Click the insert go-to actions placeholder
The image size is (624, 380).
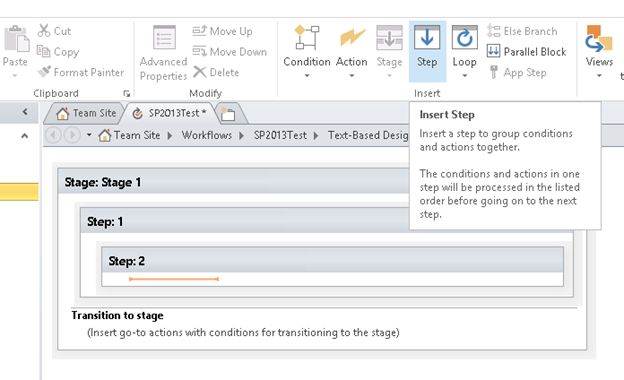[x=243, y=333]
